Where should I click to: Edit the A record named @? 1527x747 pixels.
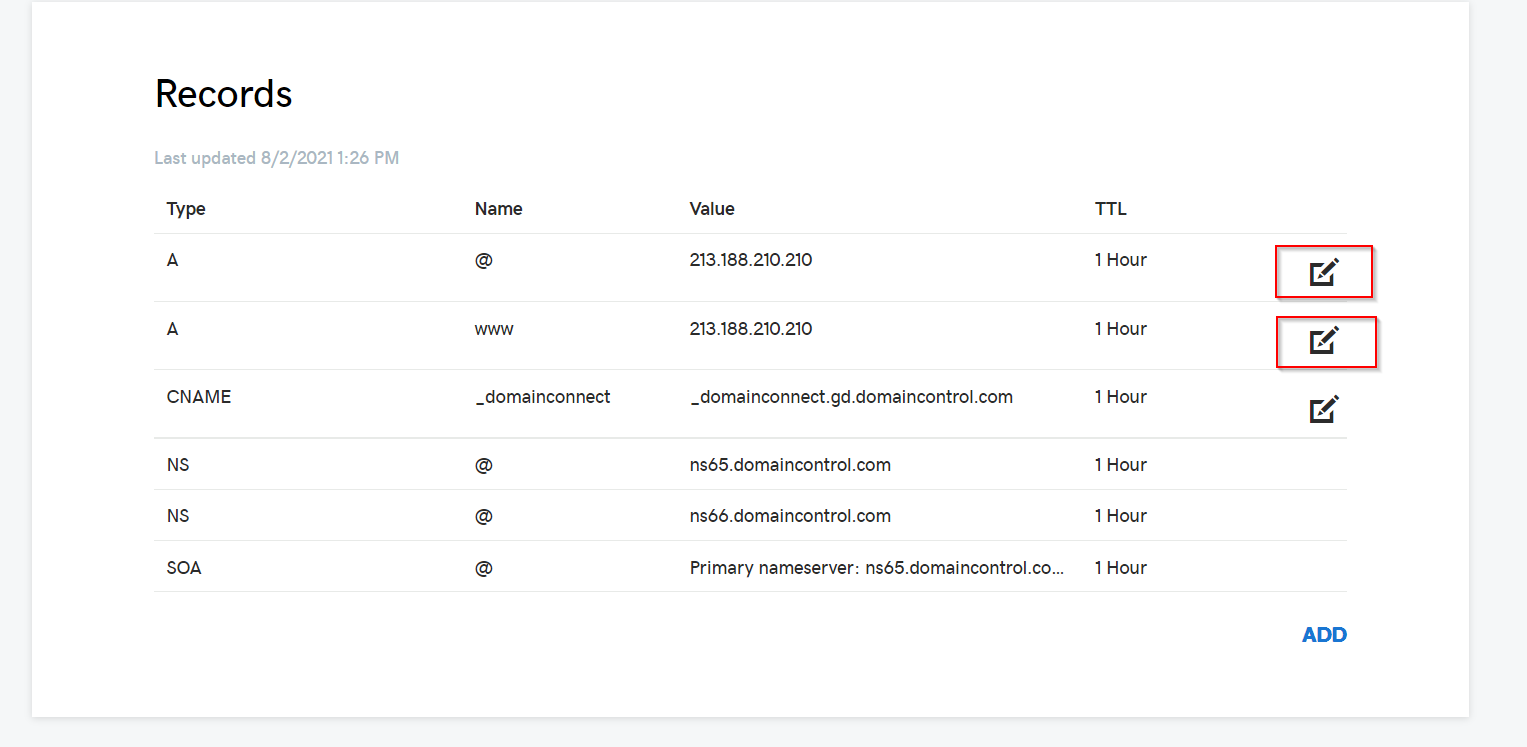(1324, 272)
